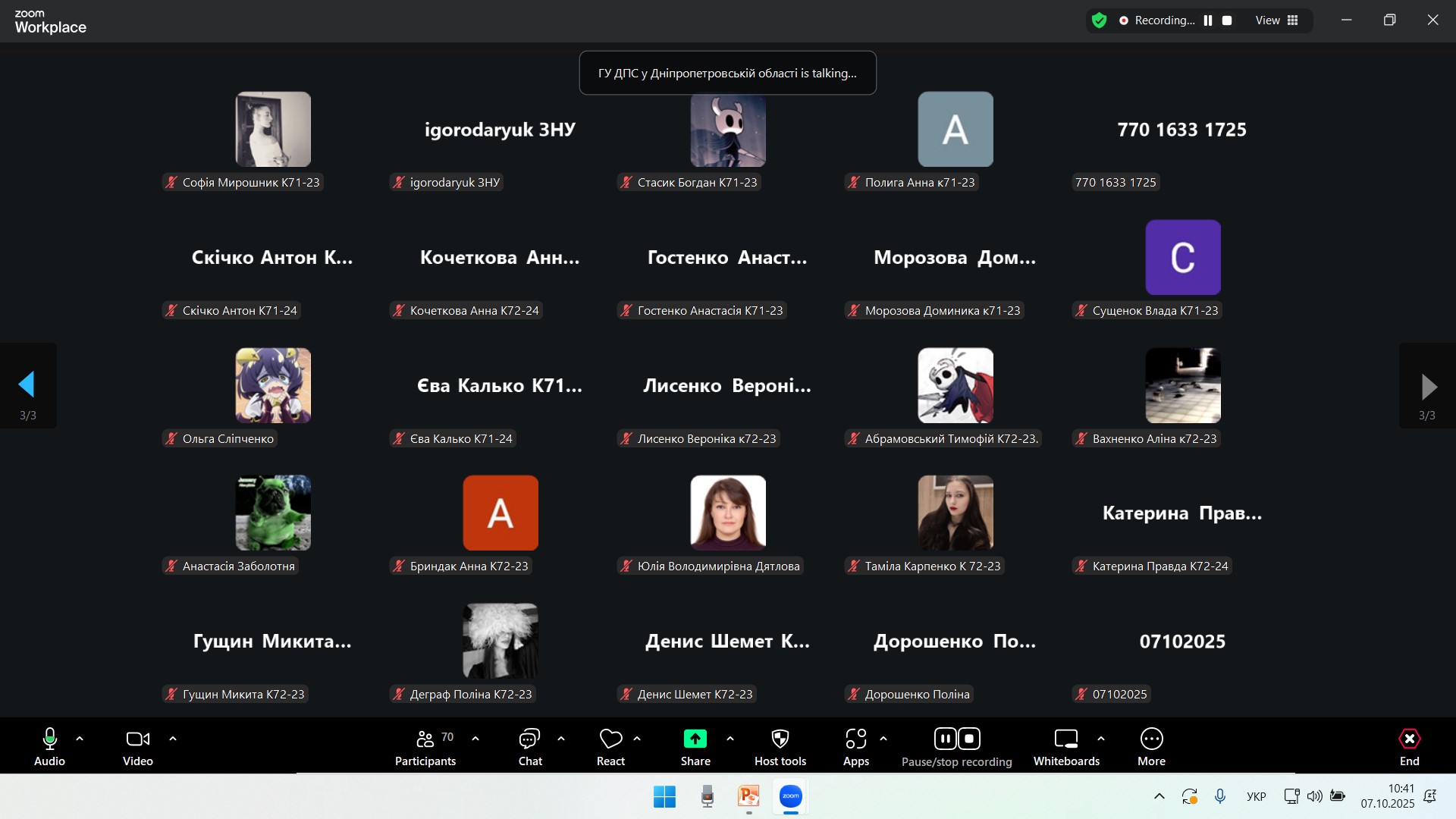Select Юлія Володимирівна Дятлова's video thumbnail
This screenshot has width=1456, height=819.
tap(727, 513)
